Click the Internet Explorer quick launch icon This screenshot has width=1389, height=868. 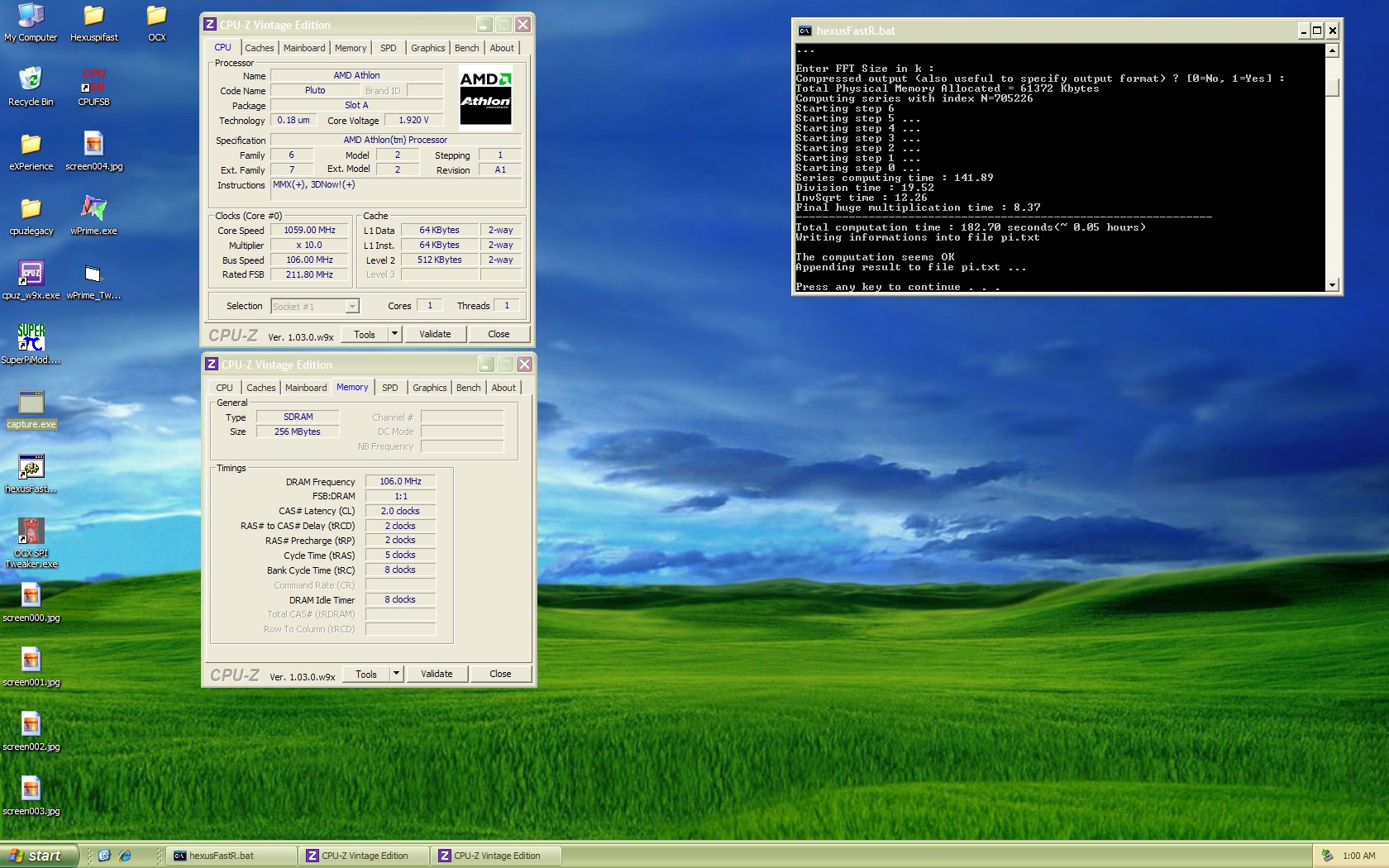(x=125, y=856)
